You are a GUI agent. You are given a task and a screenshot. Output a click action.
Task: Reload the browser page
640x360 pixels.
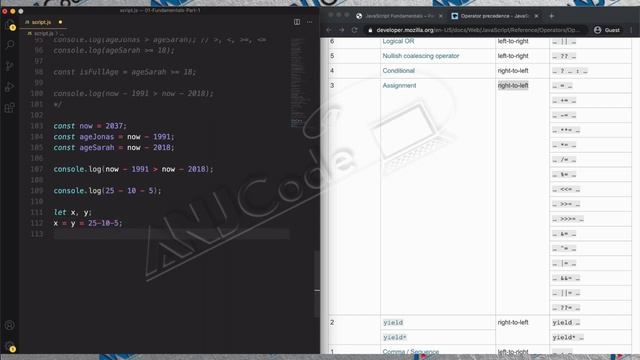coord(354,30)
